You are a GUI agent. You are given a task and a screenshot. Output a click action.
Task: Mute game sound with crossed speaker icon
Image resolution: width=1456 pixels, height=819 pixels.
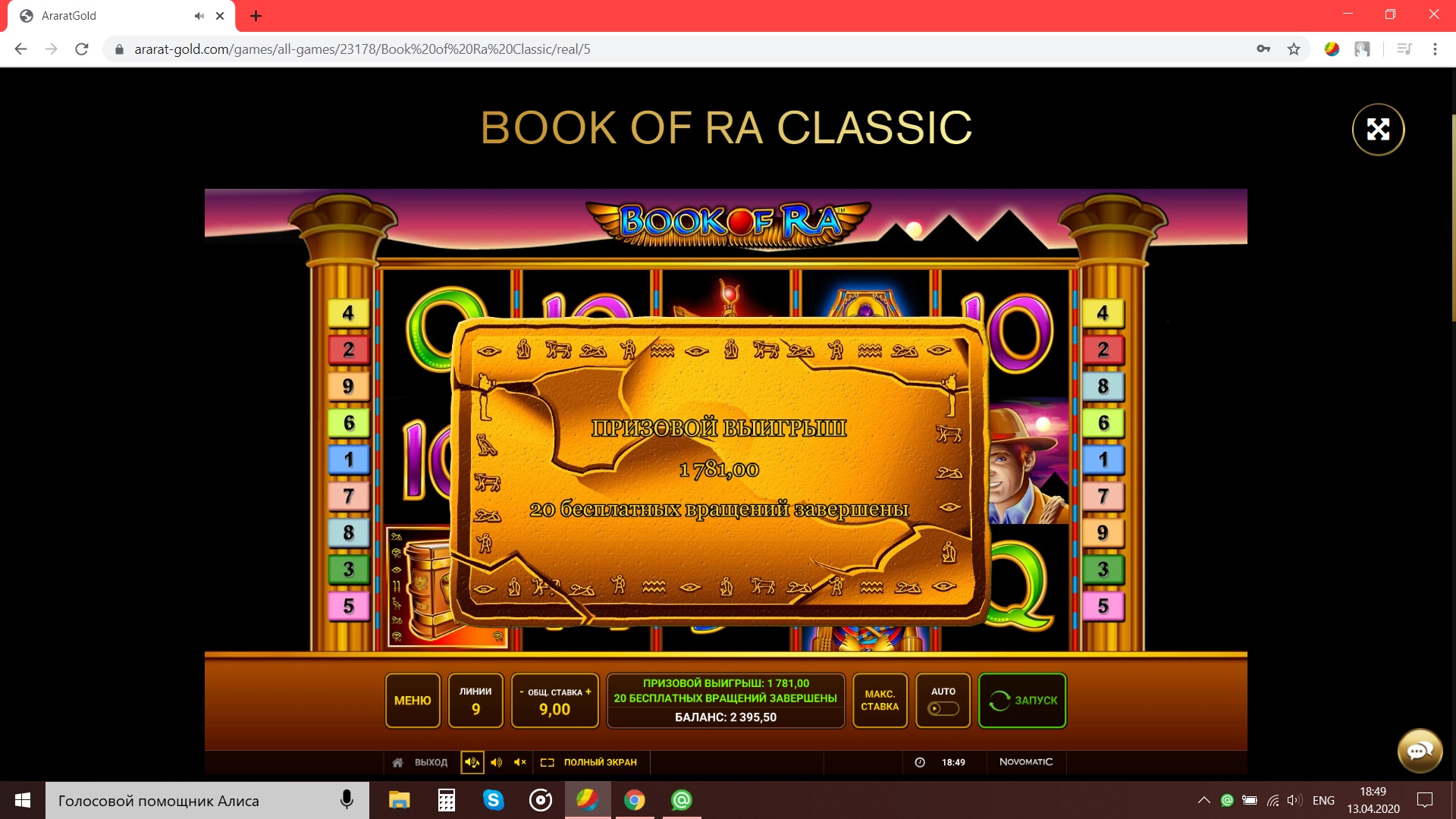520,762
